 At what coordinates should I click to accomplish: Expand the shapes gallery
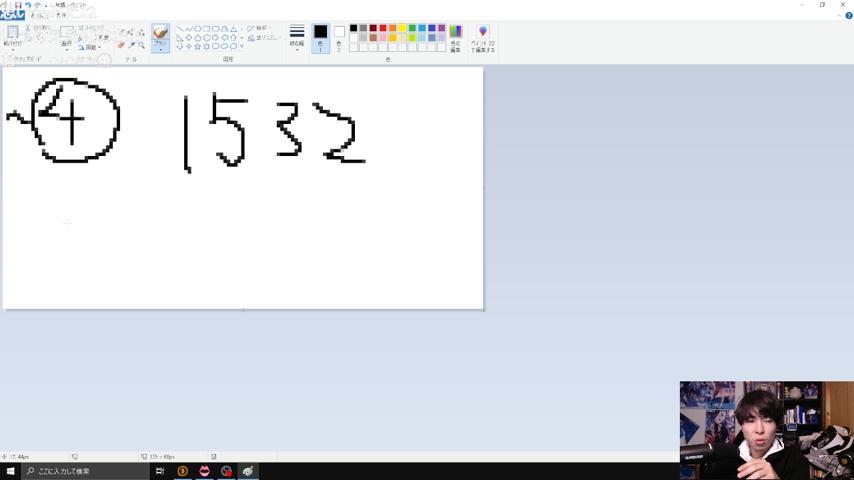coord(242,46)
